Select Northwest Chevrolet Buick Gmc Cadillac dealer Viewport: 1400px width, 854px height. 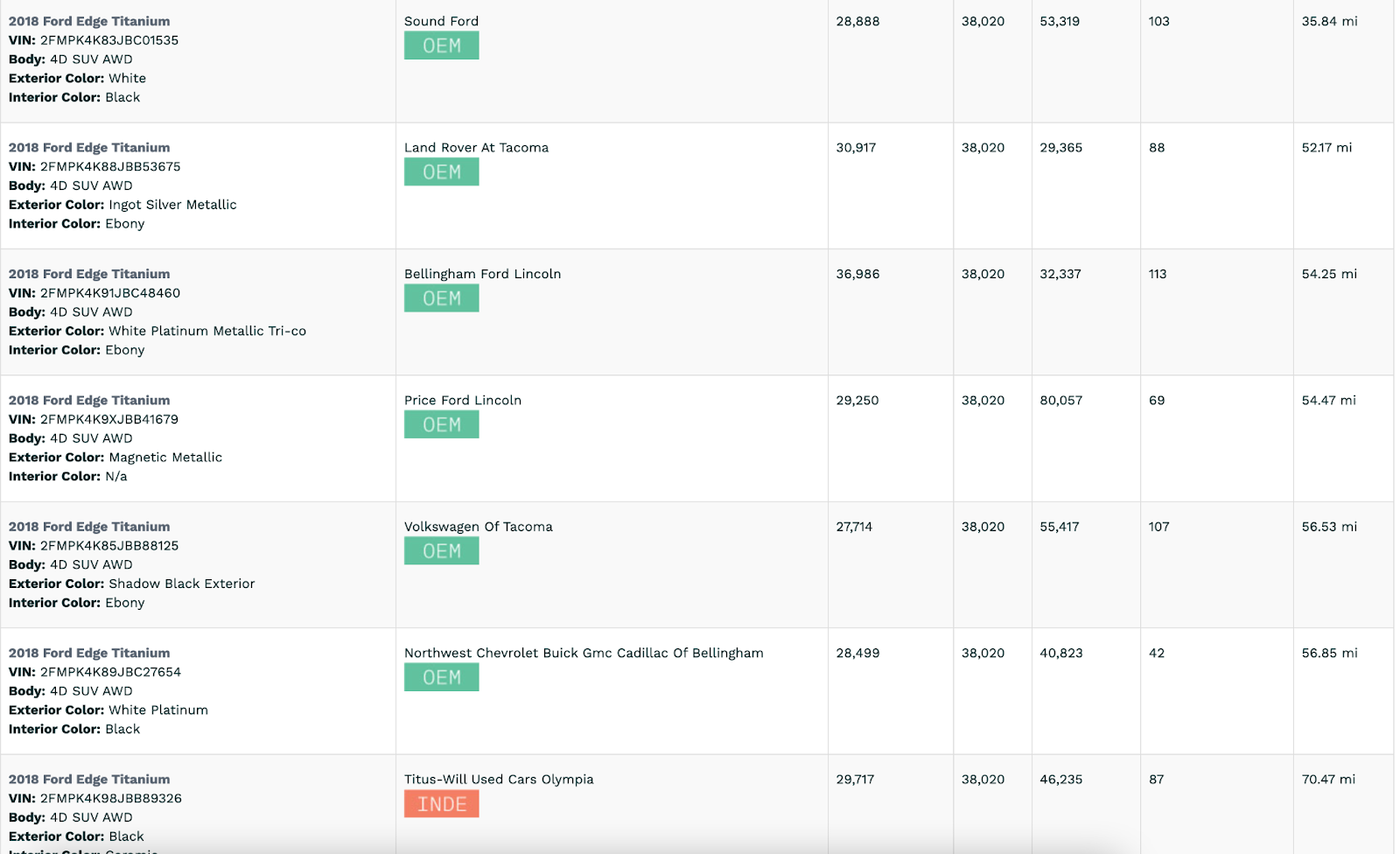coord(584,653)
